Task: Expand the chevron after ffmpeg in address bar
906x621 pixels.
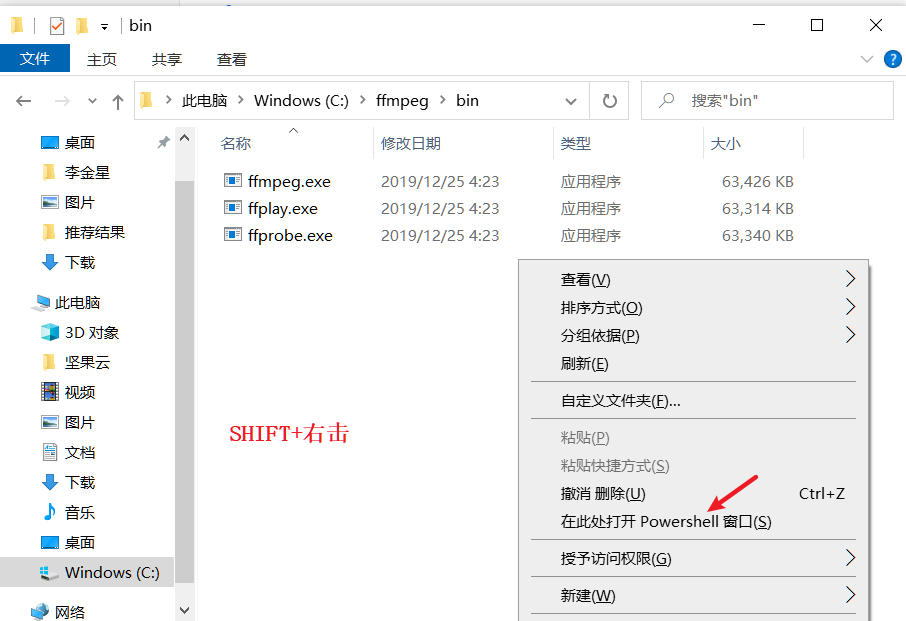Action: click(x=443, y=100)
